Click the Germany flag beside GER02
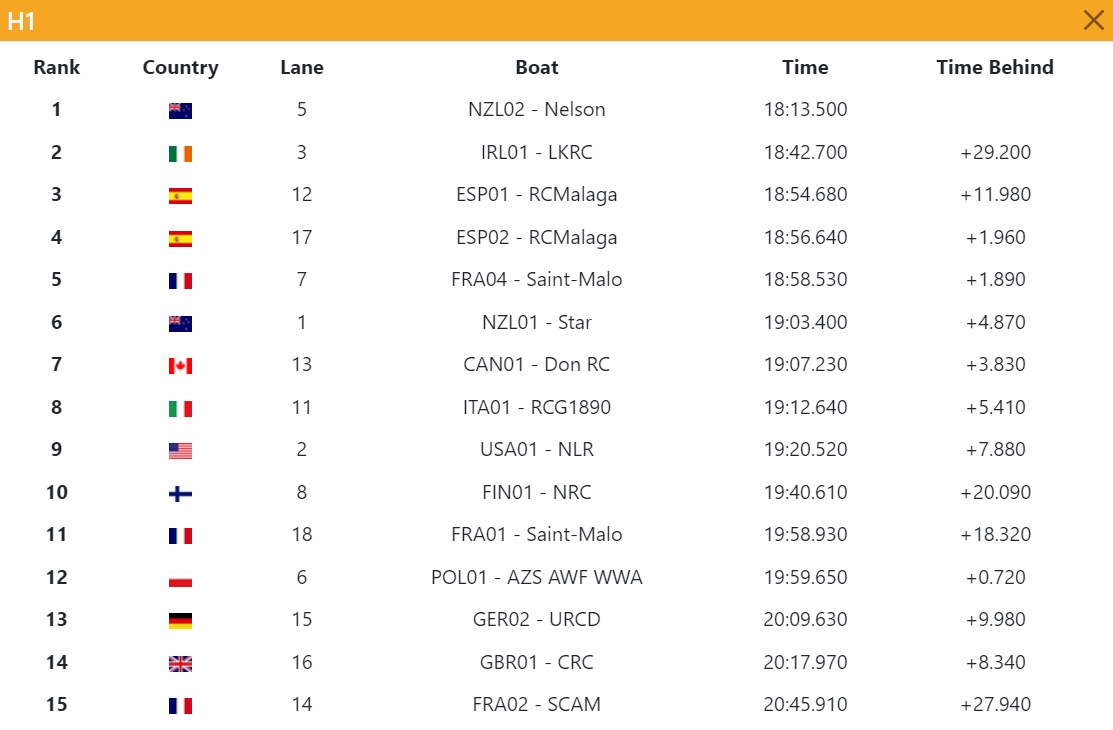 tap(180, 621)
